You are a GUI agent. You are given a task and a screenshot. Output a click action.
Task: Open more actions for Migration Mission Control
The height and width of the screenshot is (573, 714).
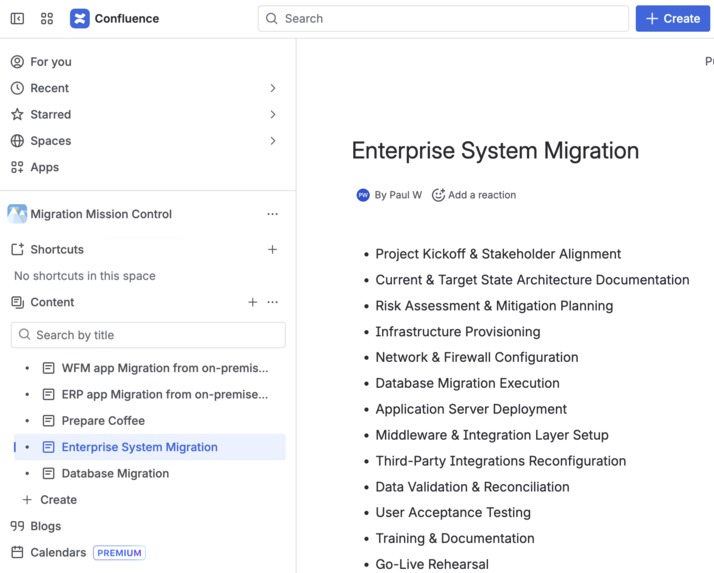pyautogui.click(x=272, y=214)
